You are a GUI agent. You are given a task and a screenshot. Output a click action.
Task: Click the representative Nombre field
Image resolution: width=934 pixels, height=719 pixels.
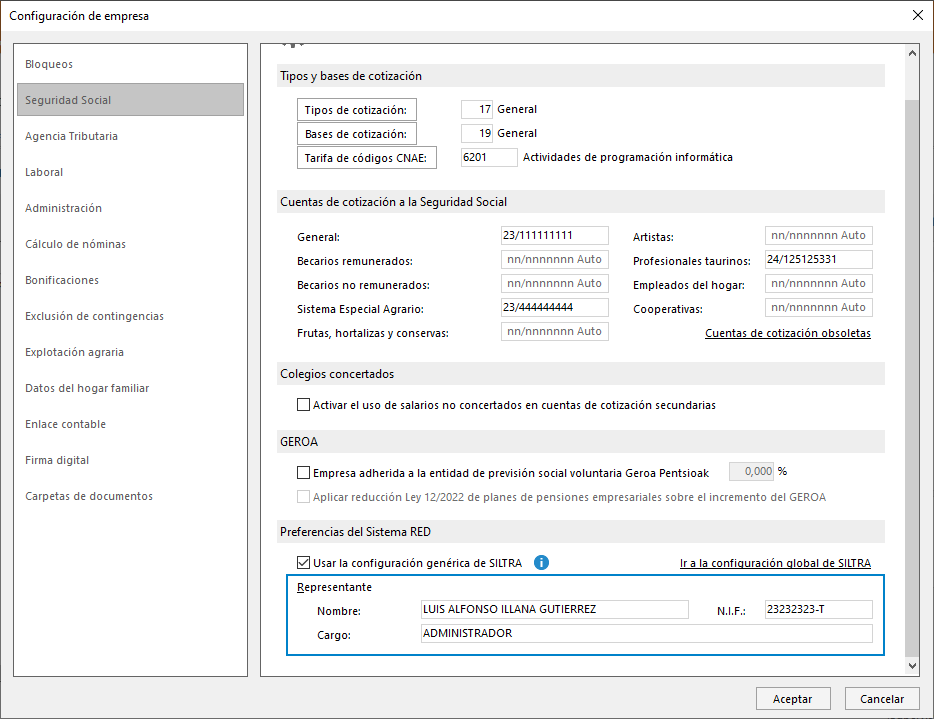(x=553, y=610)
